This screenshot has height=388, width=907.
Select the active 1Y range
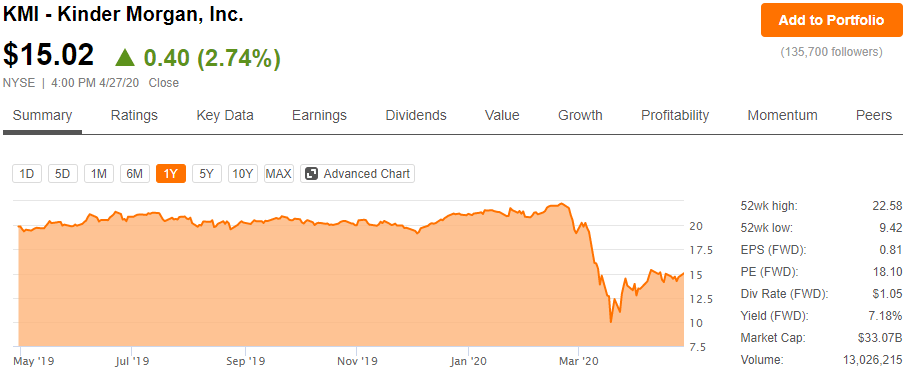pos(171,173)
